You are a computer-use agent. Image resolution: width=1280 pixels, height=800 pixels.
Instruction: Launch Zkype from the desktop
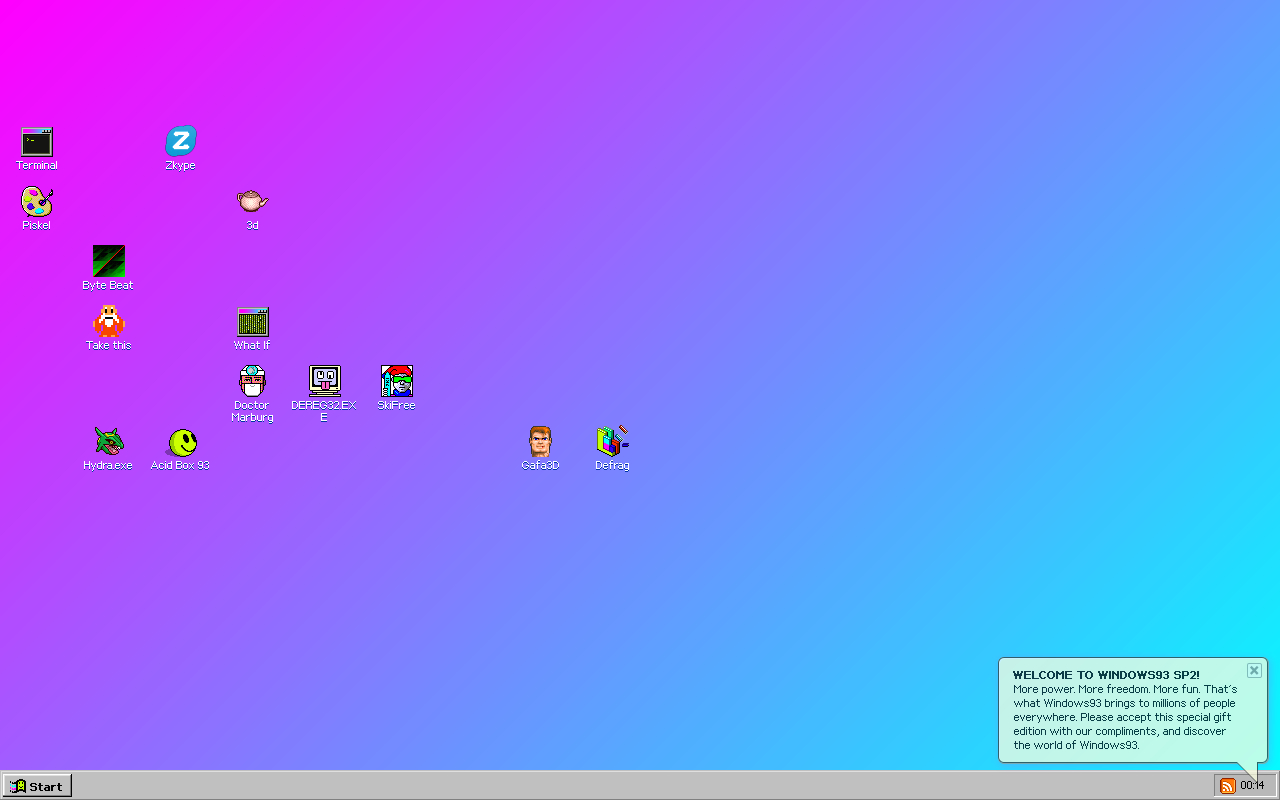point(181,143)
